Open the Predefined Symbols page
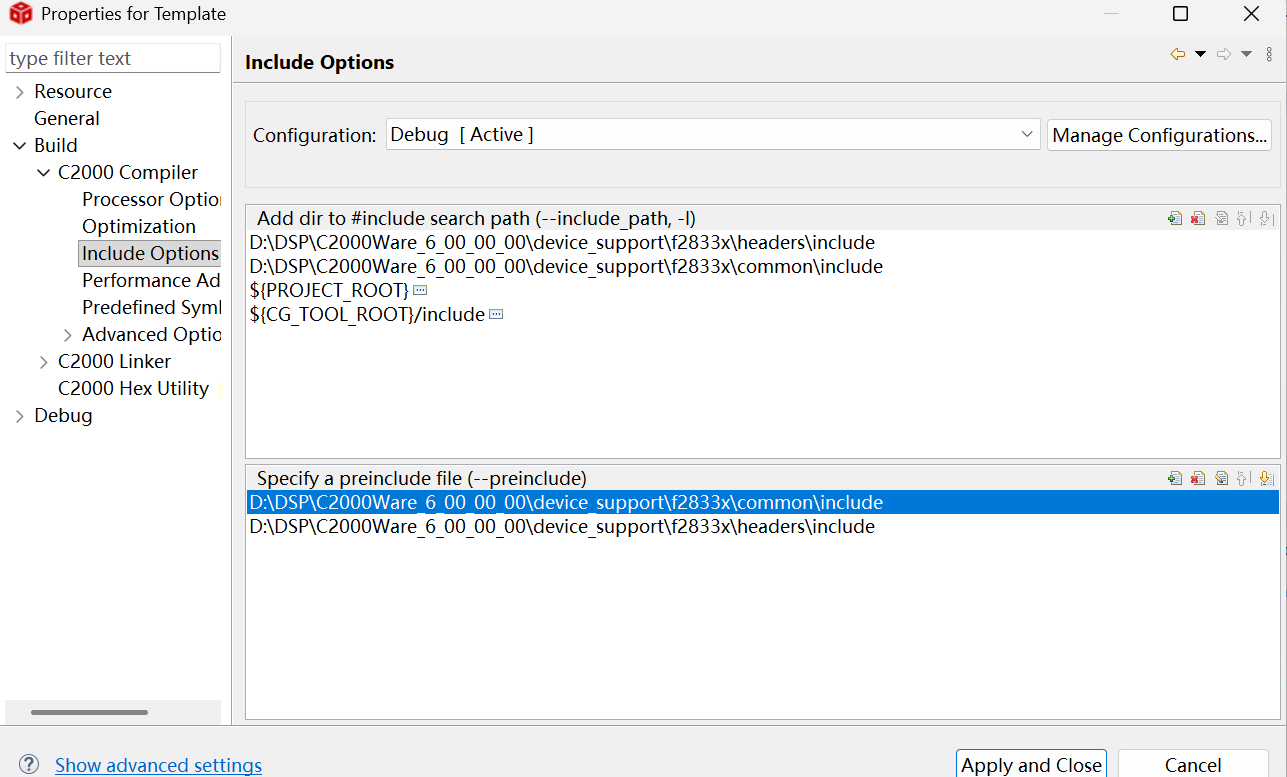The width and height of the screenshot is (1287, 777). 151,307
